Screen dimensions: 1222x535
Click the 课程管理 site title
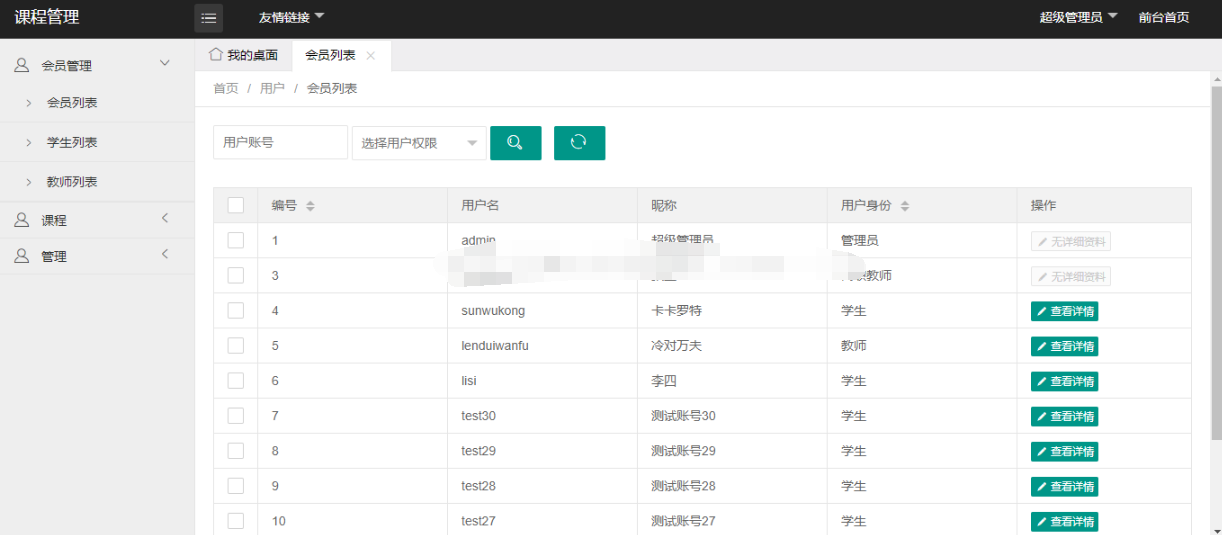[x=47, y=17]
